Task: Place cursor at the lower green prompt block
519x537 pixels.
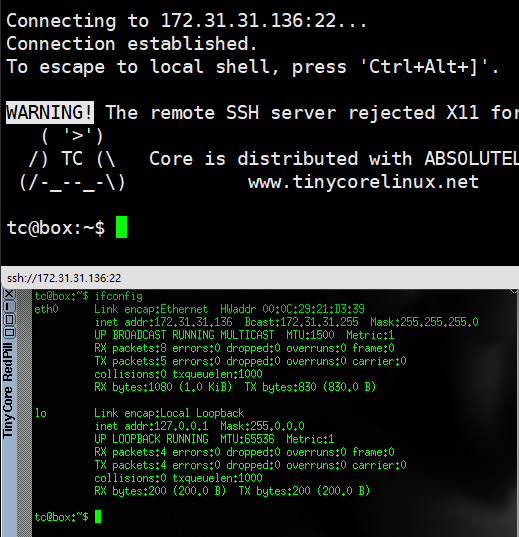Action: point(98,516)
